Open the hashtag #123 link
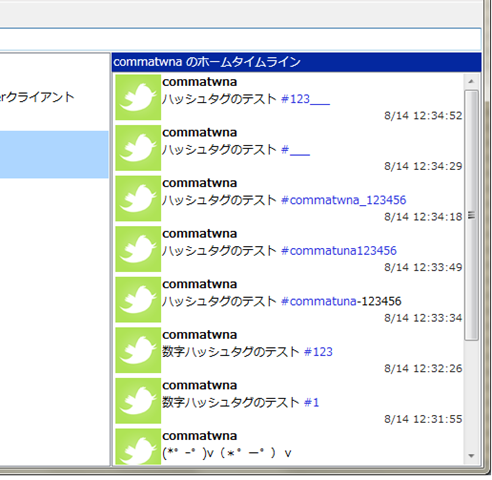 coord(318,352)
